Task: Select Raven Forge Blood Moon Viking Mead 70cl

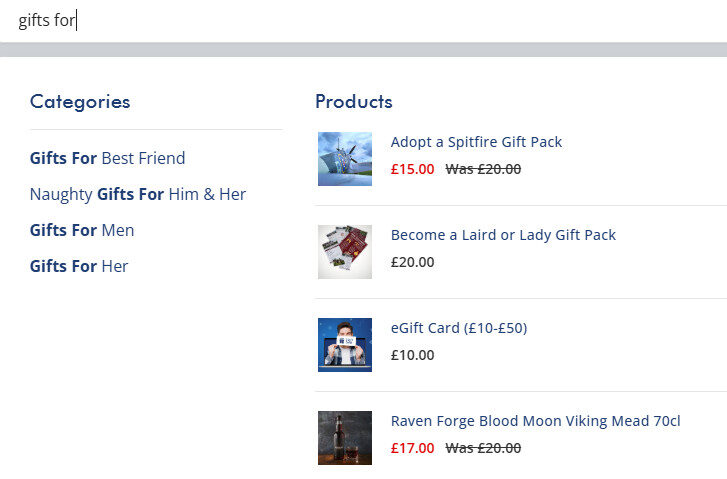Action: pos(535,421)
